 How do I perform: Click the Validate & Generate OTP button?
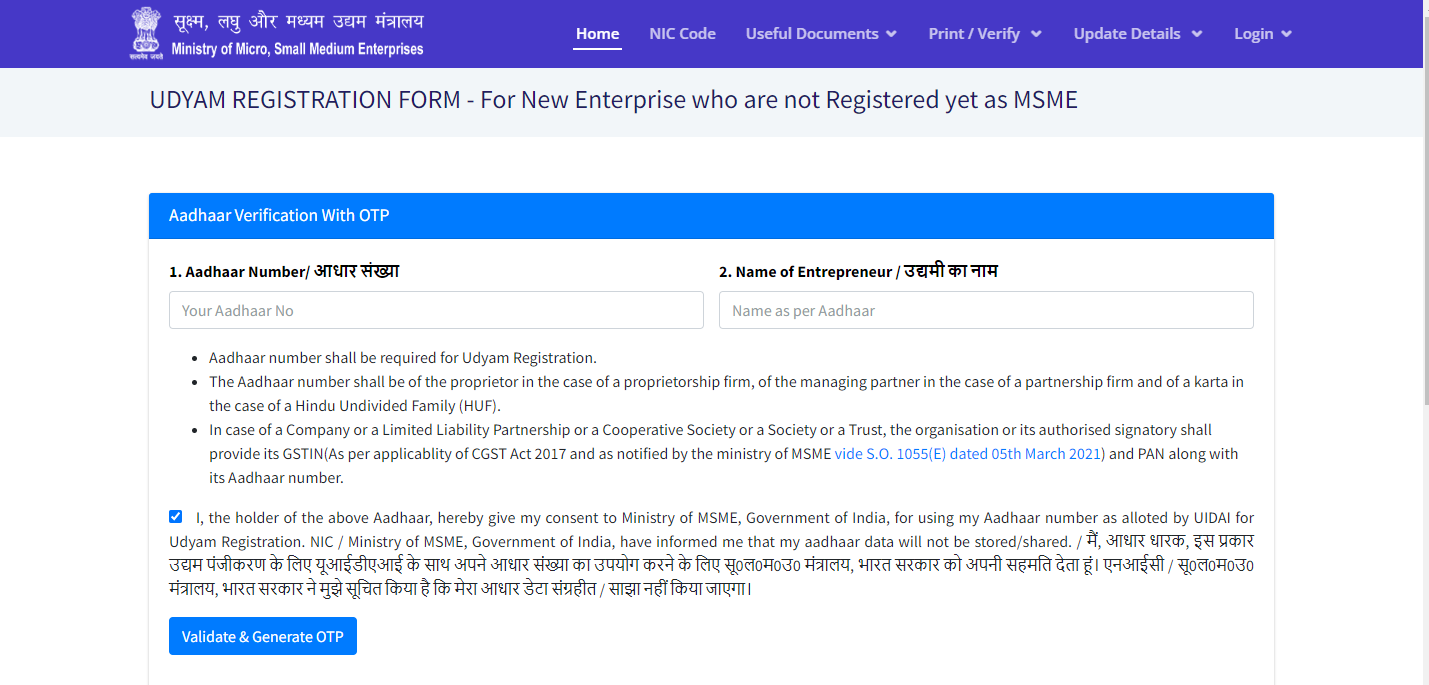pyautogui.click(x=263, y=637)
